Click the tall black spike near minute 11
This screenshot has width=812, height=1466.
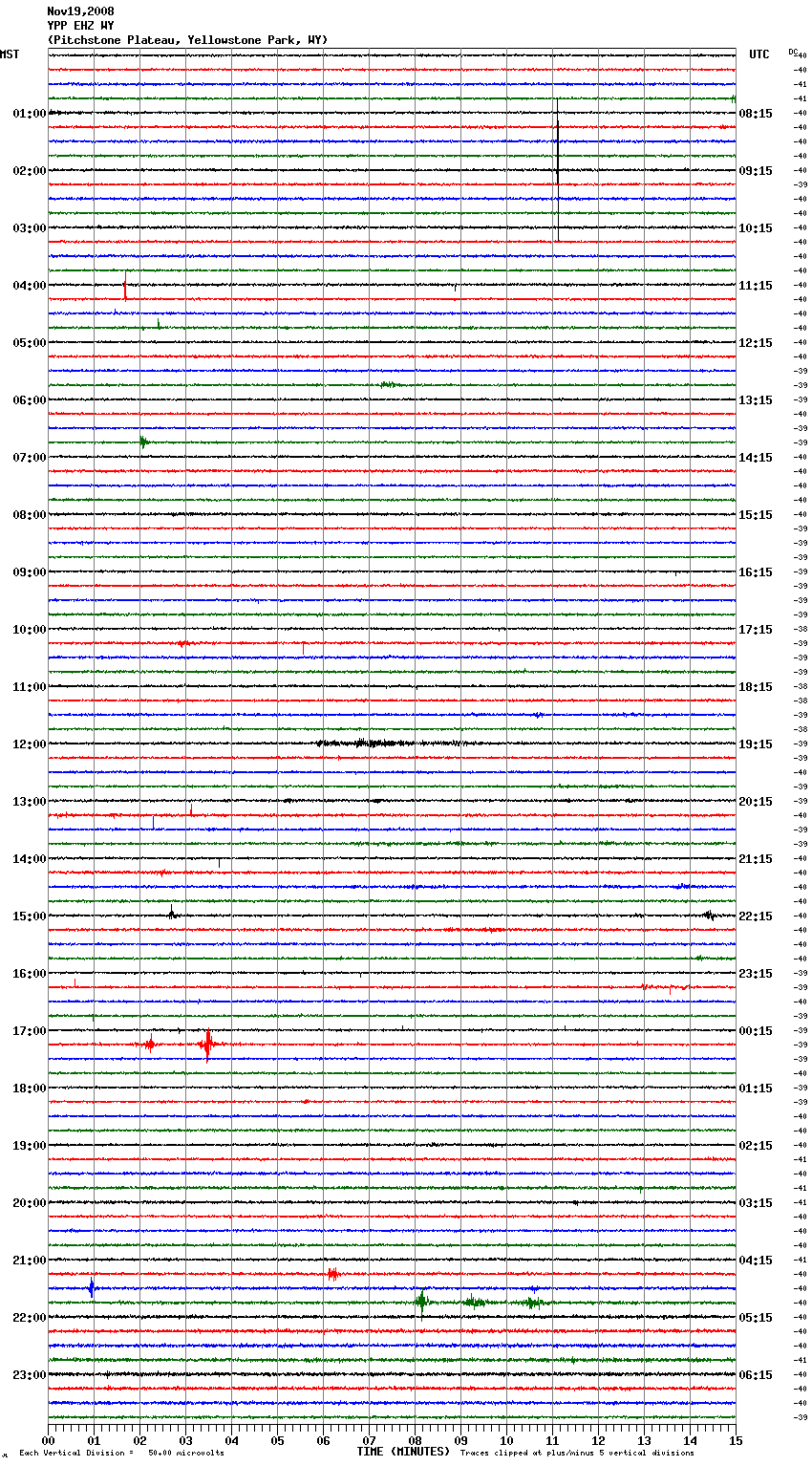click(x=558, y=170)
